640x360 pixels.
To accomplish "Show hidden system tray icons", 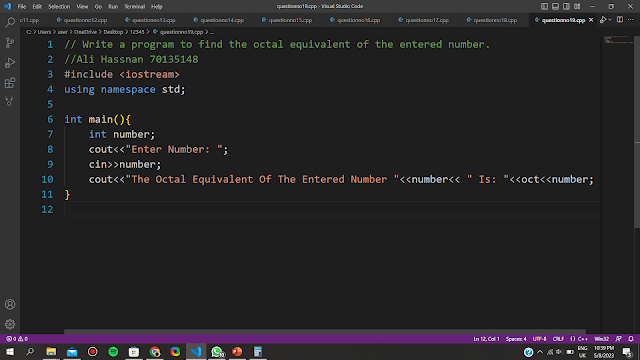I will point(540,352).
